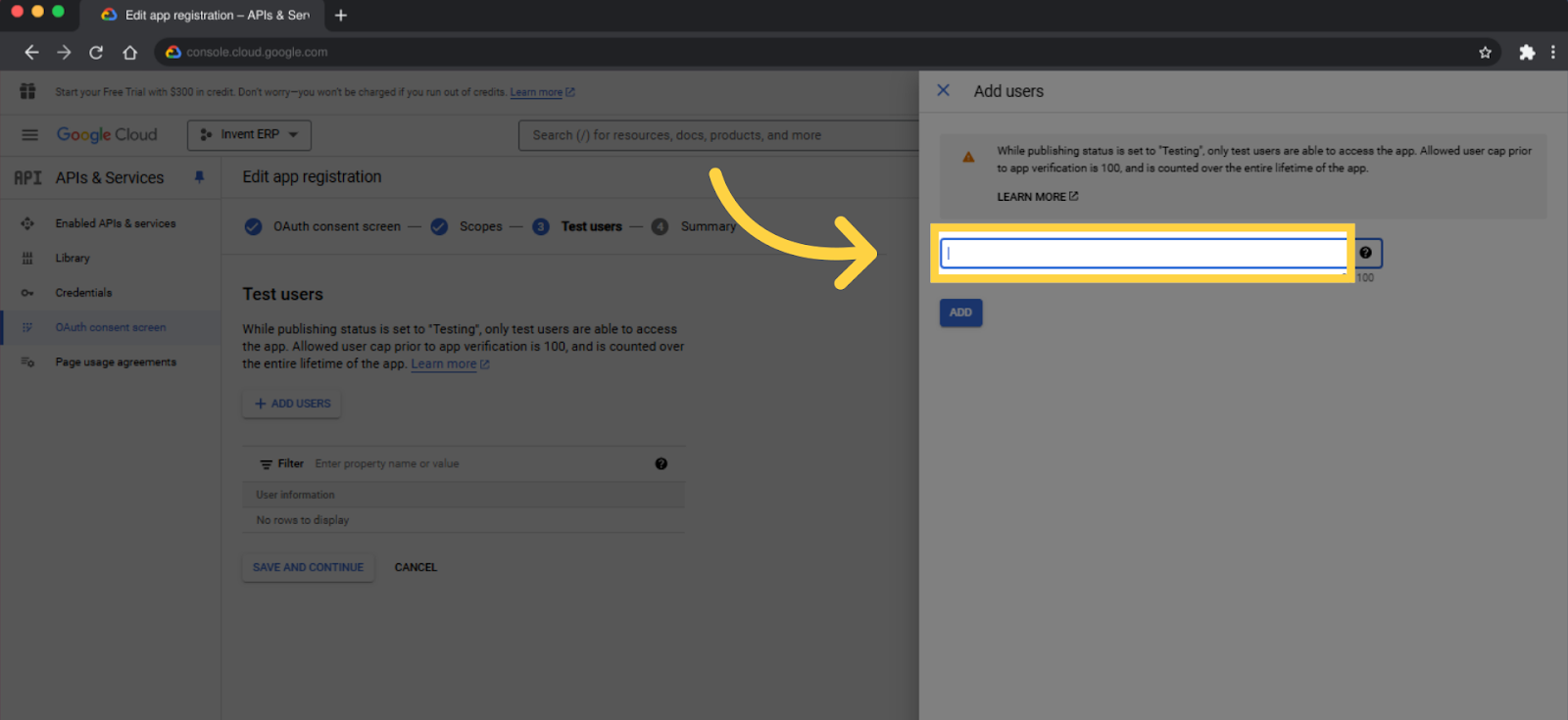Screen dimensions: 1568x720
Task: Open the Learn more link under Test users
Action: pos(450,363)
